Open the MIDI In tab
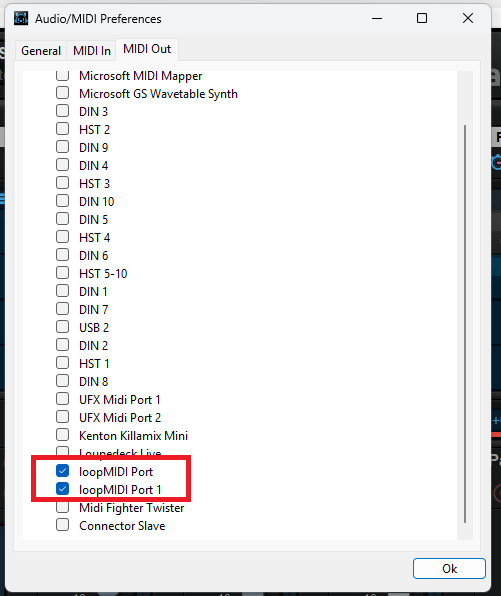This screenshot has width=501, height=596. tap(92, 51)
